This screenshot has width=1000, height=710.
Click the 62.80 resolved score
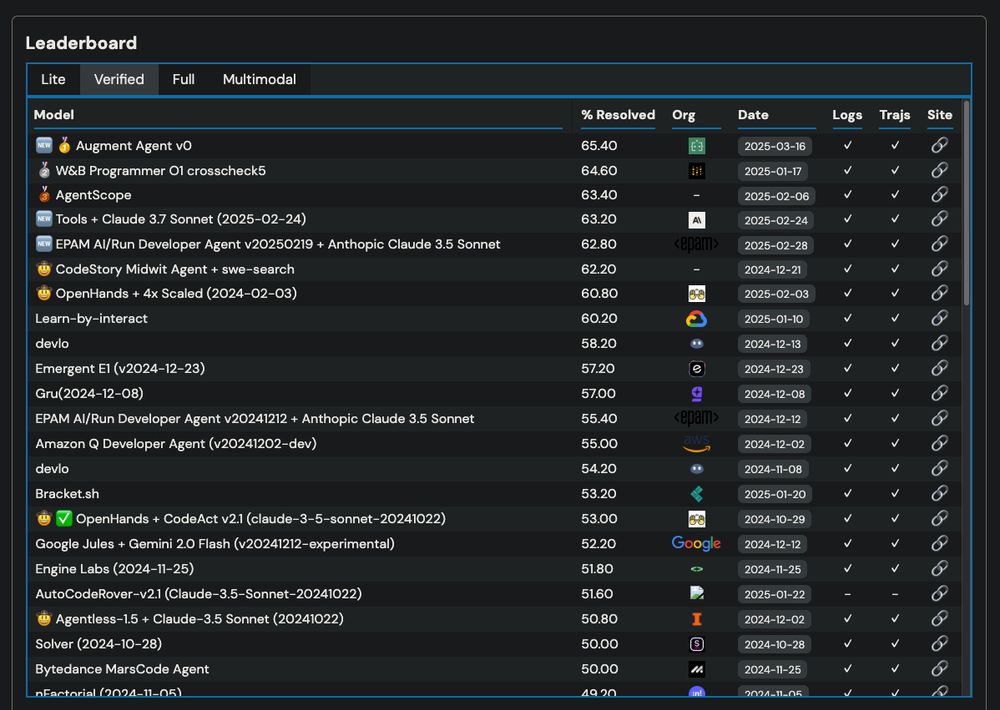(x=599, y=244)
